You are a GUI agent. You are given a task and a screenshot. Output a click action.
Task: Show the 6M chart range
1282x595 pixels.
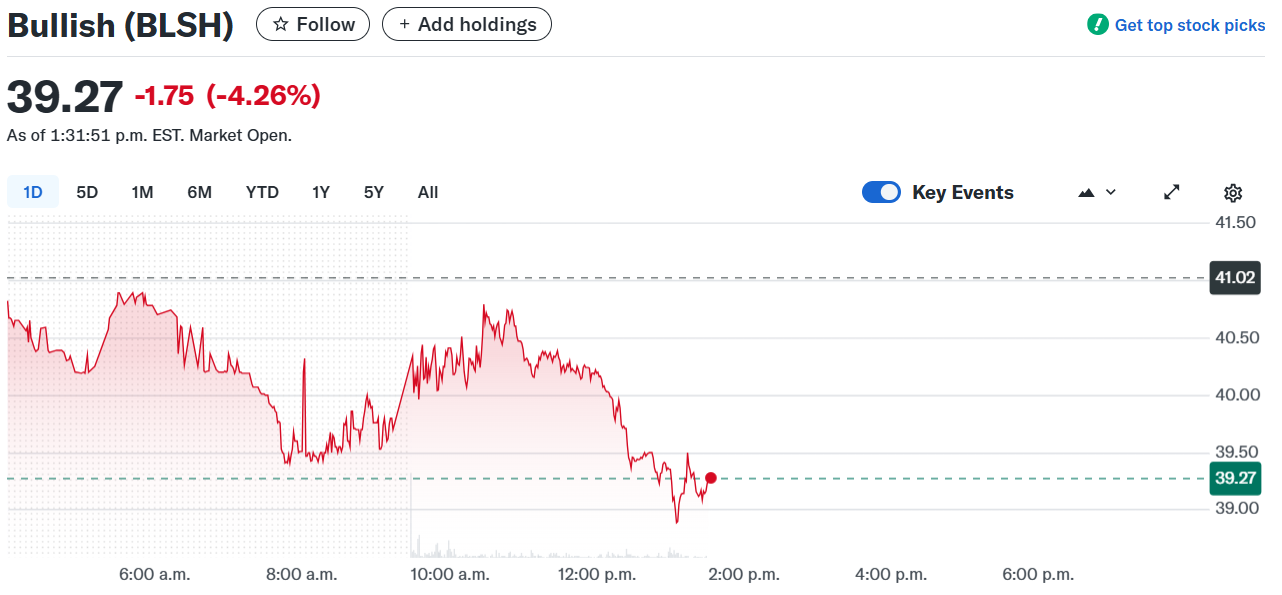pyautogui.click(x=199, y=193)
